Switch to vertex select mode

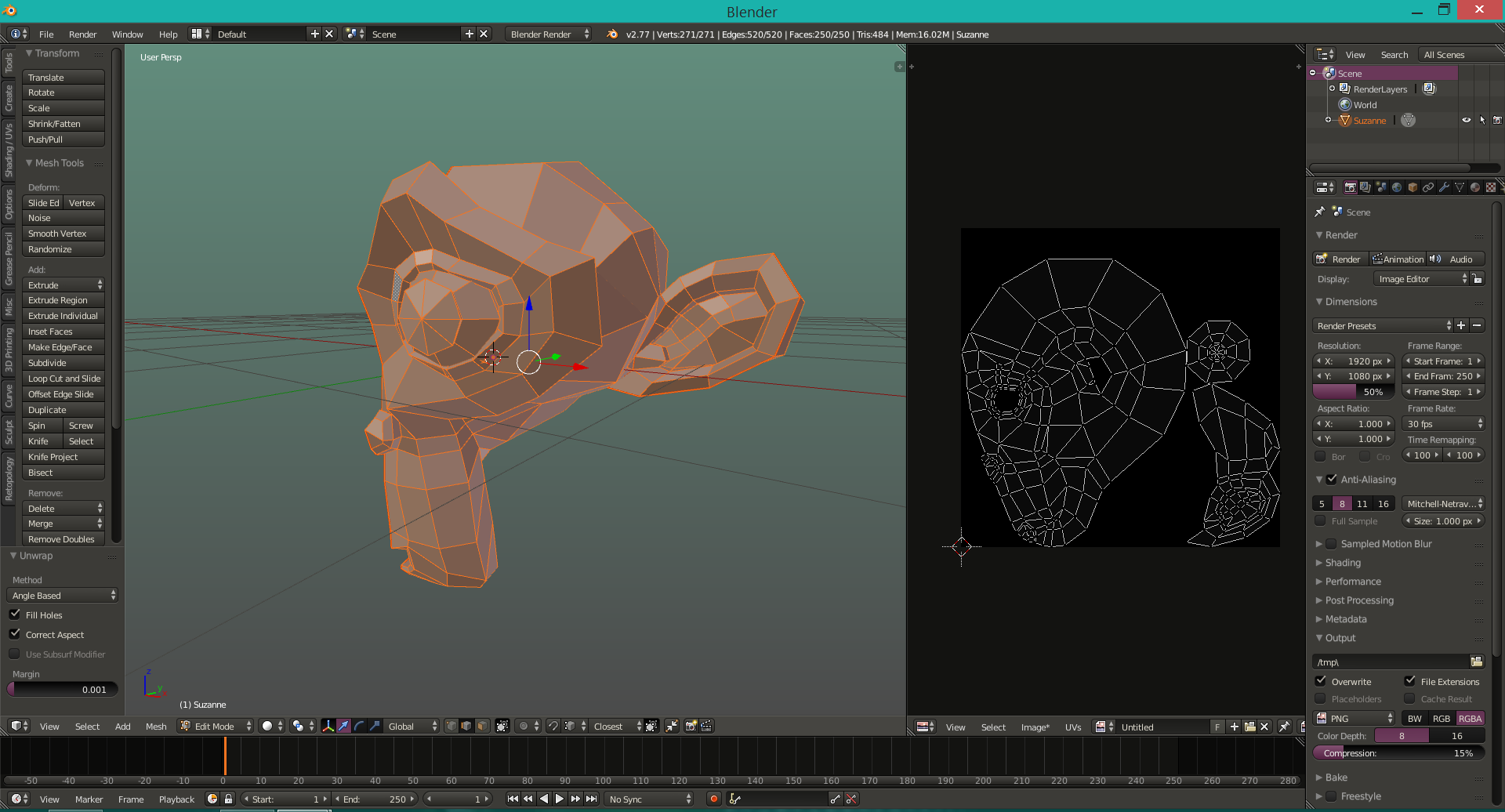click(451, 727)
